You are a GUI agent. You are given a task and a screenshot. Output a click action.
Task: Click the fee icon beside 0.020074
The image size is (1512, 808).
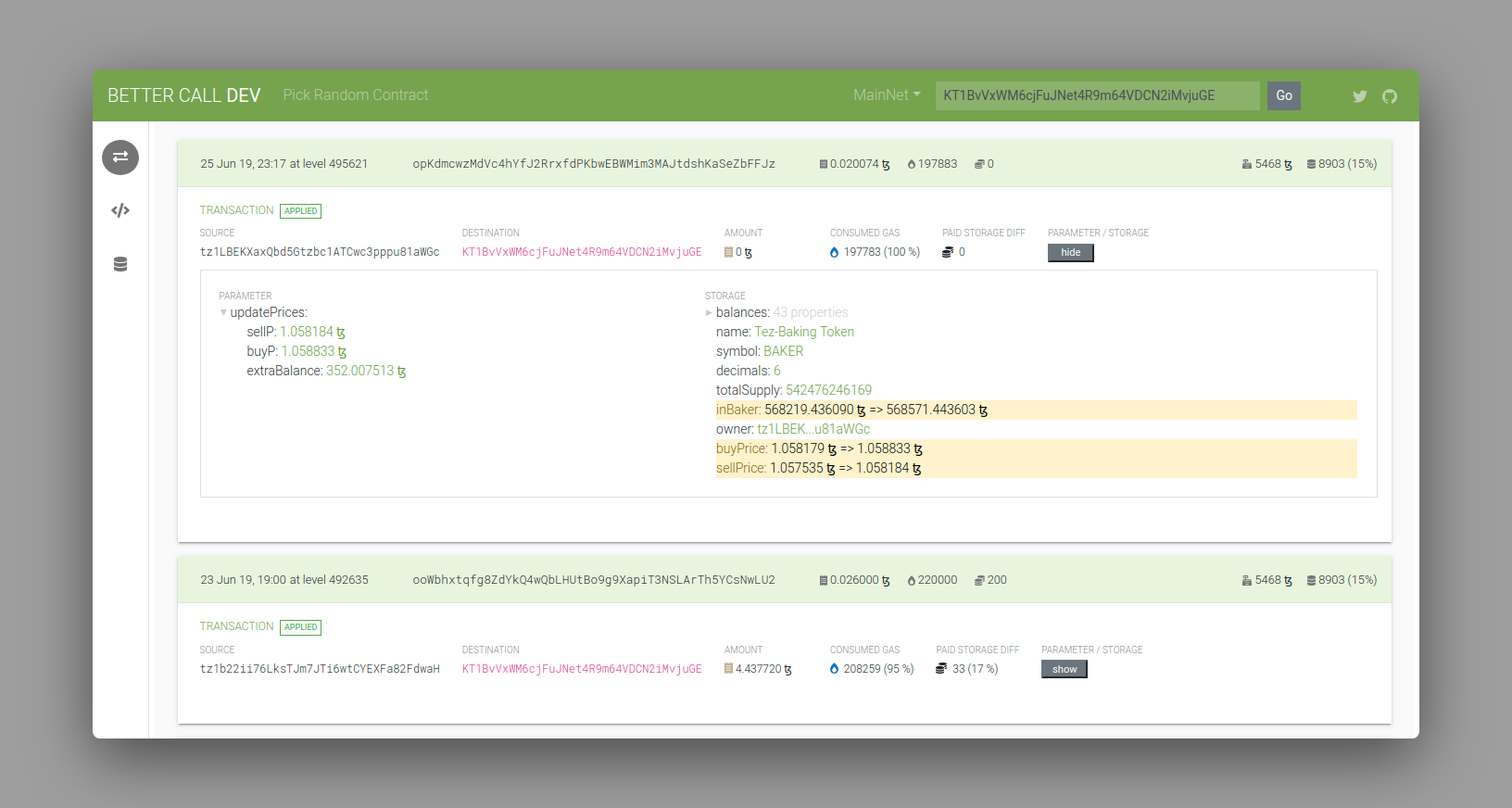[x=823, y=164]
